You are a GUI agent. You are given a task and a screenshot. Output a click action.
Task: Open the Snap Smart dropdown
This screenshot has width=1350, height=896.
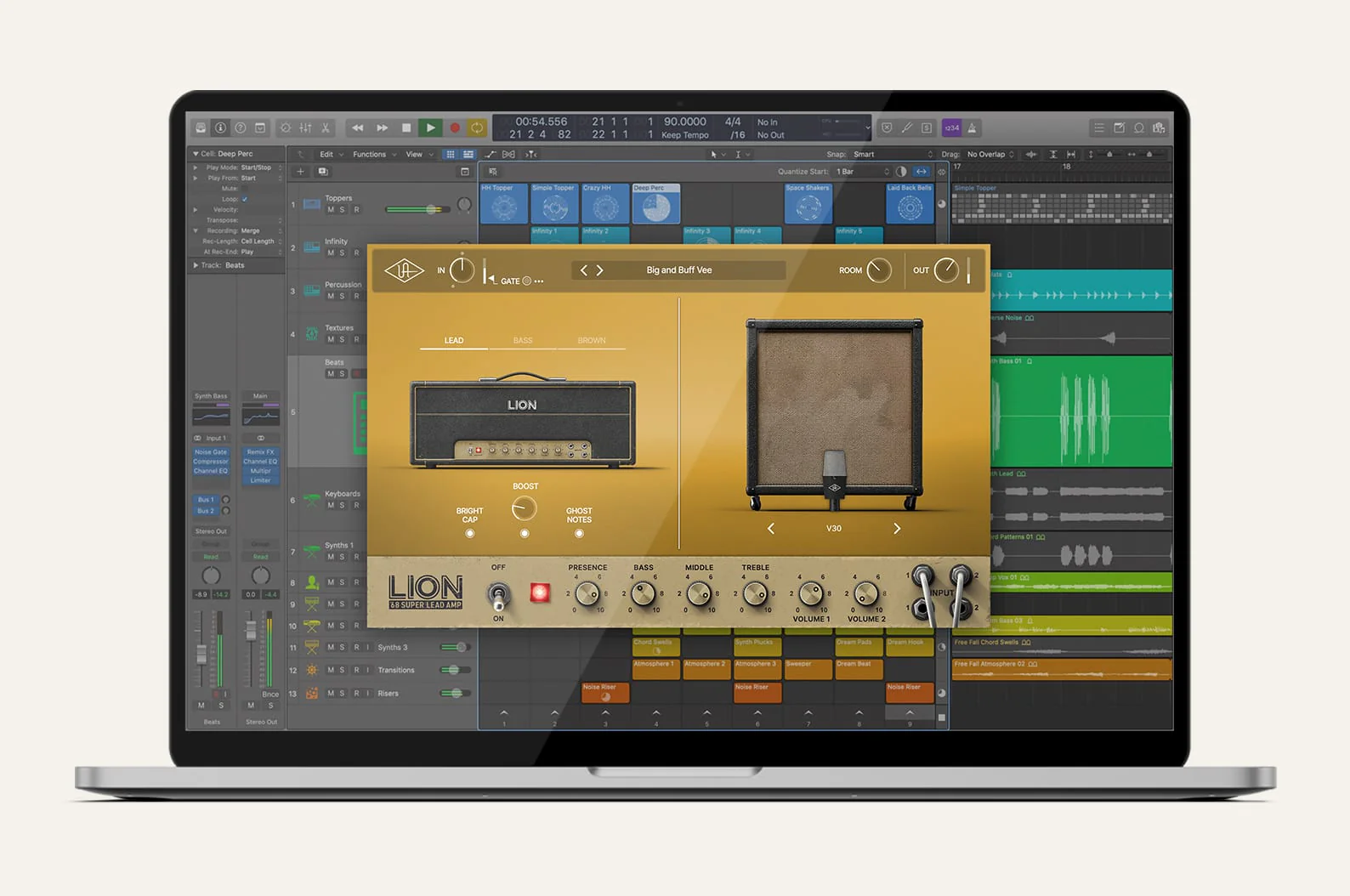(893, 155)
